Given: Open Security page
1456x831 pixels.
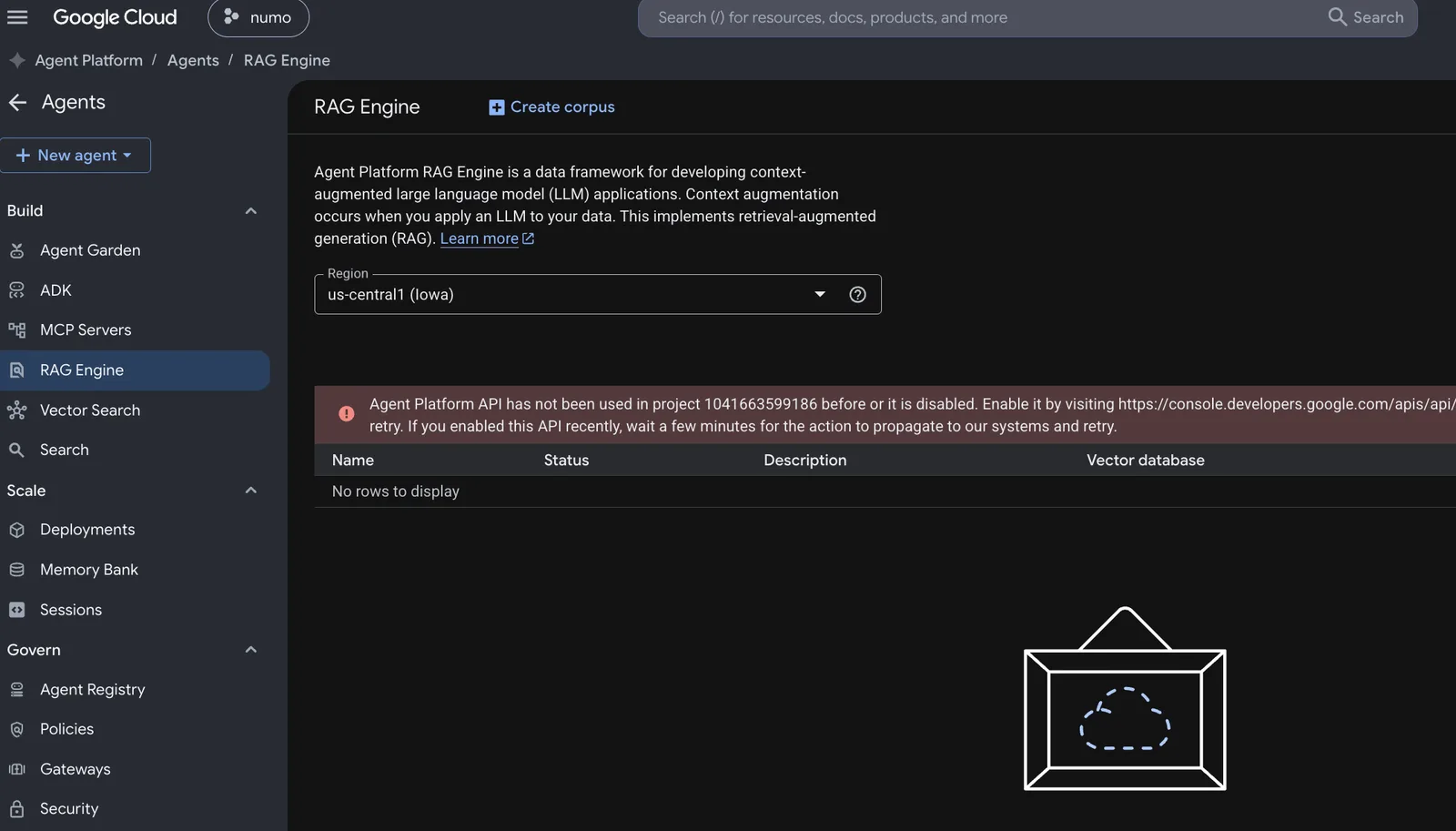Looking at the screenshot, I should (69, 808).
